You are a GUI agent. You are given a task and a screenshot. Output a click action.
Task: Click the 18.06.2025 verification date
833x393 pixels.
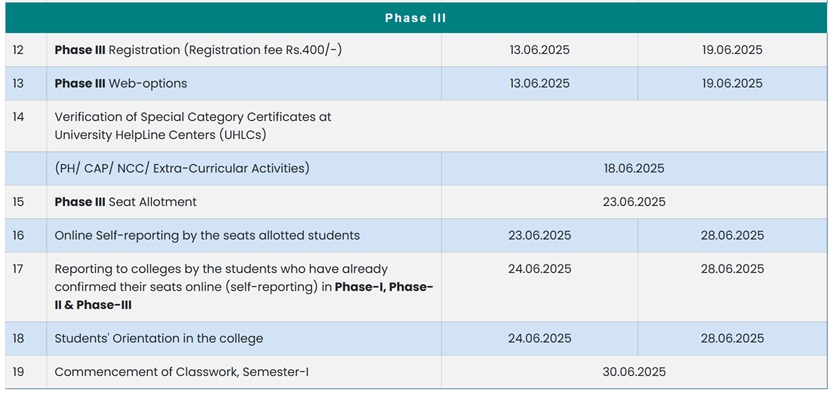[x=634, y=168]
